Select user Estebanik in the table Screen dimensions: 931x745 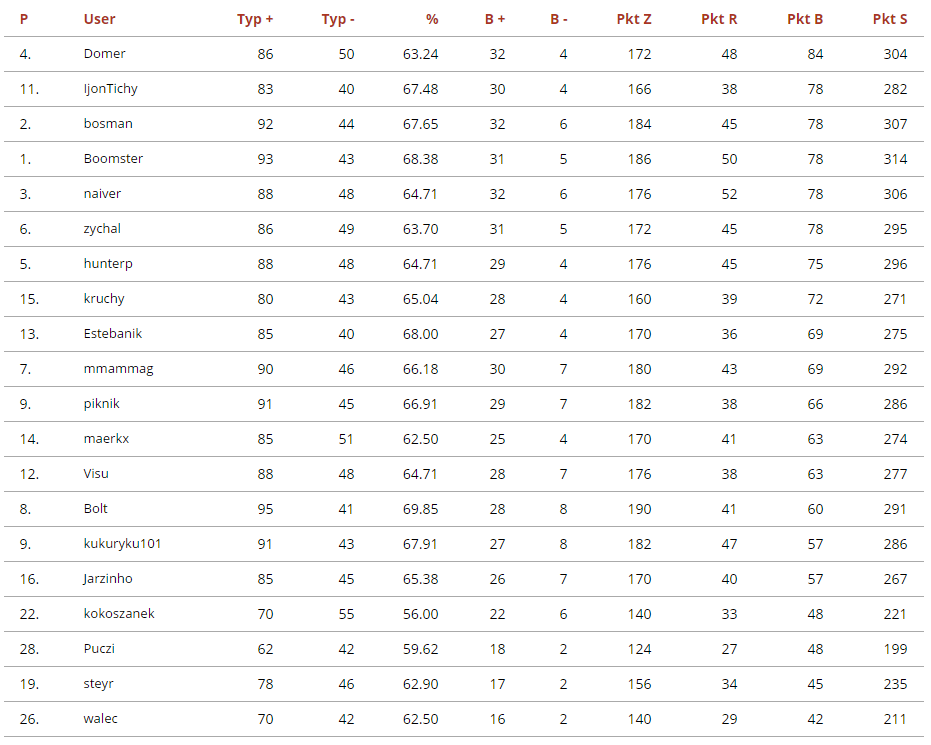115,334
